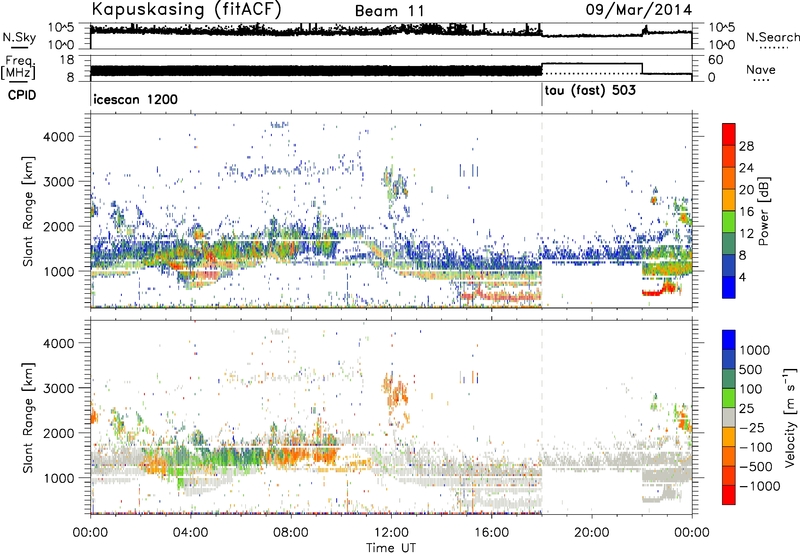Screen dimensions: 800x554
Task: Click the '04:00' time tick label
Action: (x=190, y=533)
